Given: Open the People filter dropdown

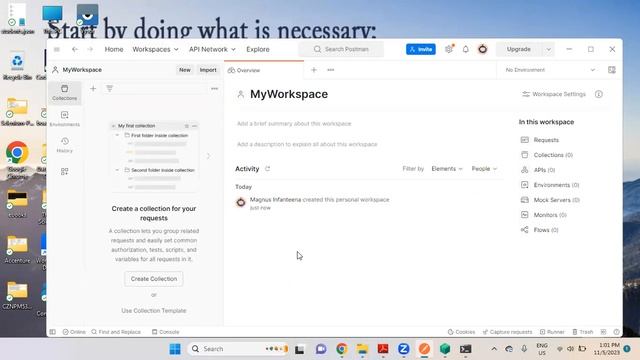Looking at the screenshot, I should (x=484, y=169).
